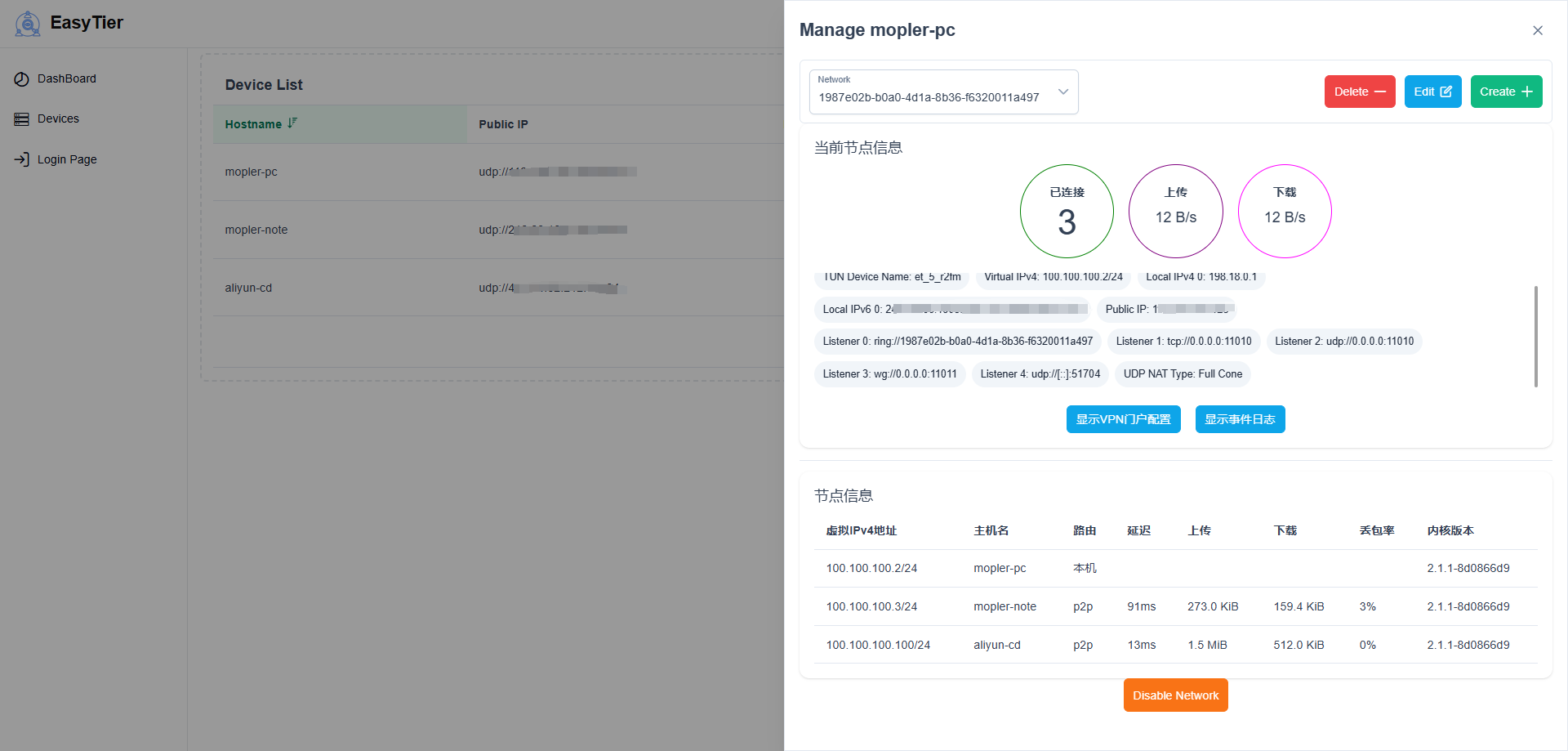Click the EasyTier logo icon
Viewport: 1568px width, 751px height.
coord(28,24)
